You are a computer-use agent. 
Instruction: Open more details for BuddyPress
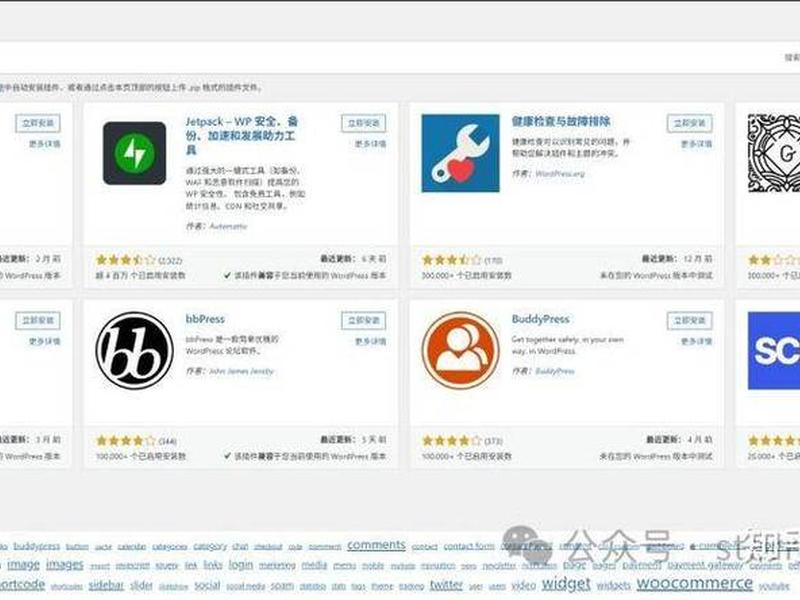(x=696, y=341)
